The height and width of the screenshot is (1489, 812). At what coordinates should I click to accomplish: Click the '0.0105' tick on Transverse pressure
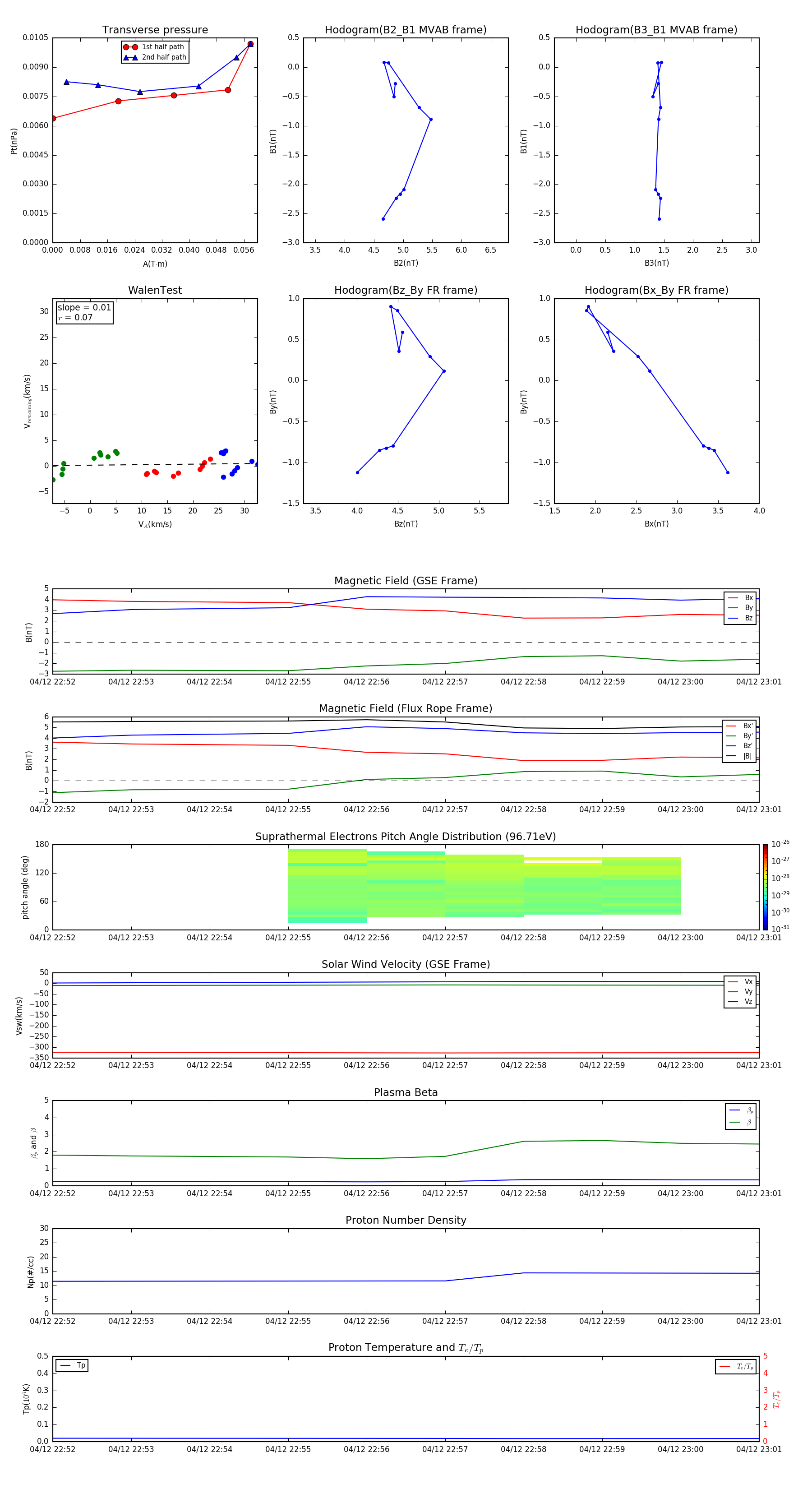[36, 38]
